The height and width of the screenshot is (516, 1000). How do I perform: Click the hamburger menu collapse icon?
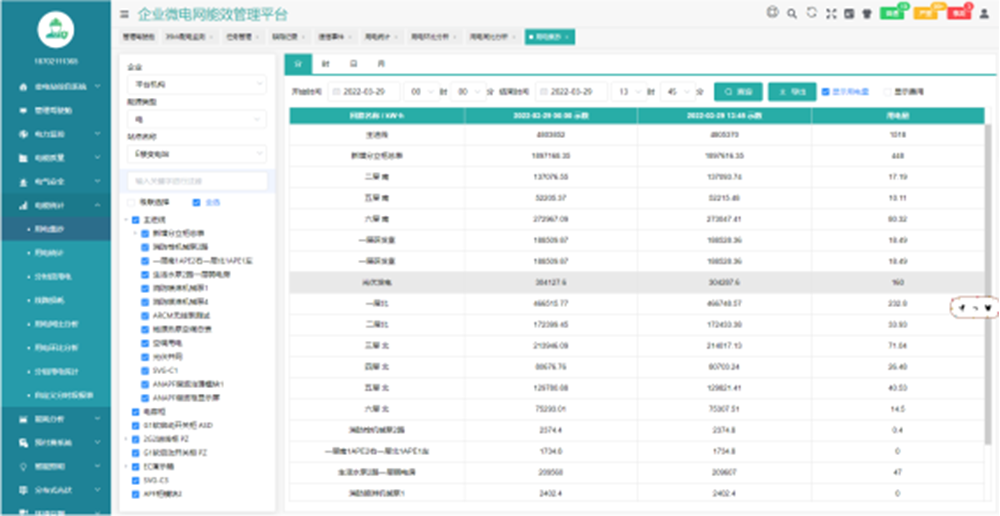point(124,14)
